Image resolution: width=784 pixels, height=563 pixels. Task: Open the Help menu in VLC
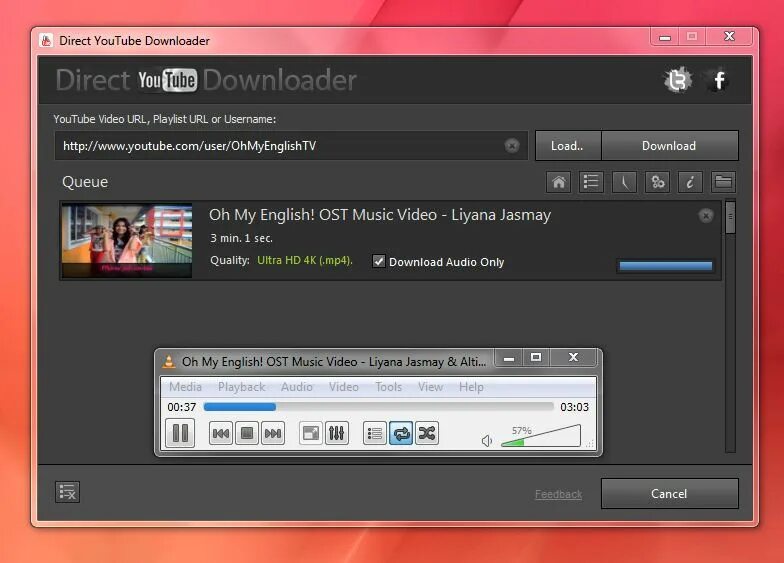(471, 386)
